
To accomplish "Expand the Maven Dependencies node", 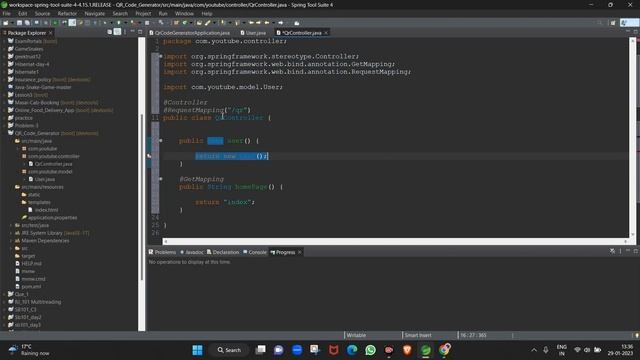I will pos(11,241).
